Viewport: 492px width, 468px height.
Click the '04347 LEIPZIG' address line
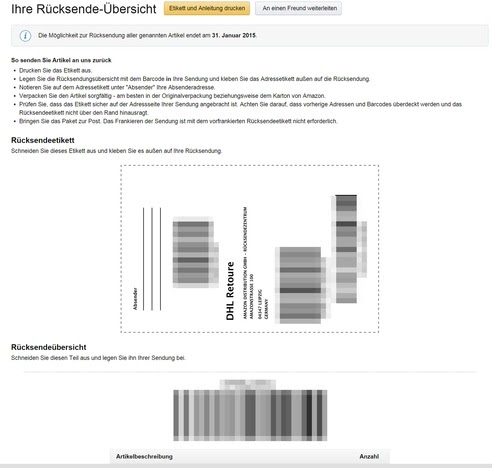coord(260,304)
